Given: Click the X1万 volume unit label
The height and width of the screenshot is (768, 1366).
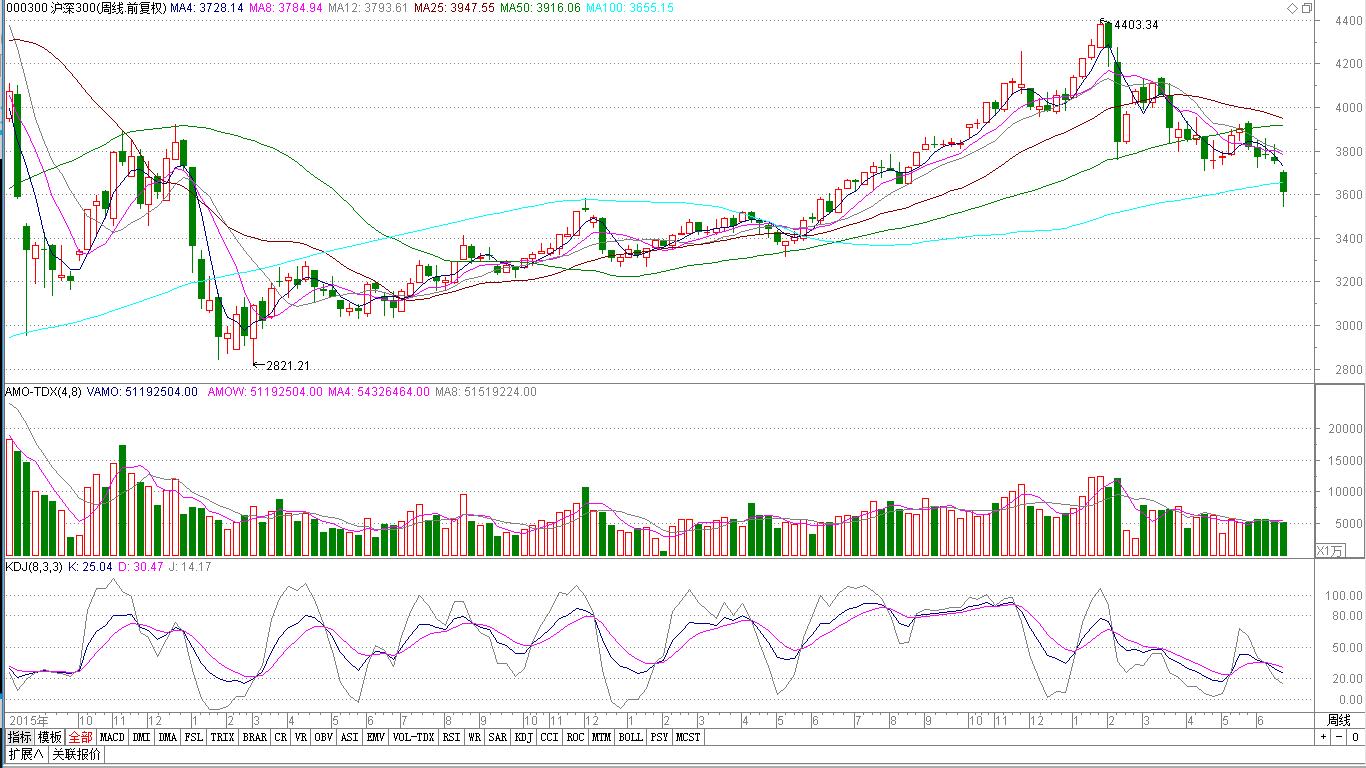Looking at the screenshot, I should click(x=1331, y=550).
